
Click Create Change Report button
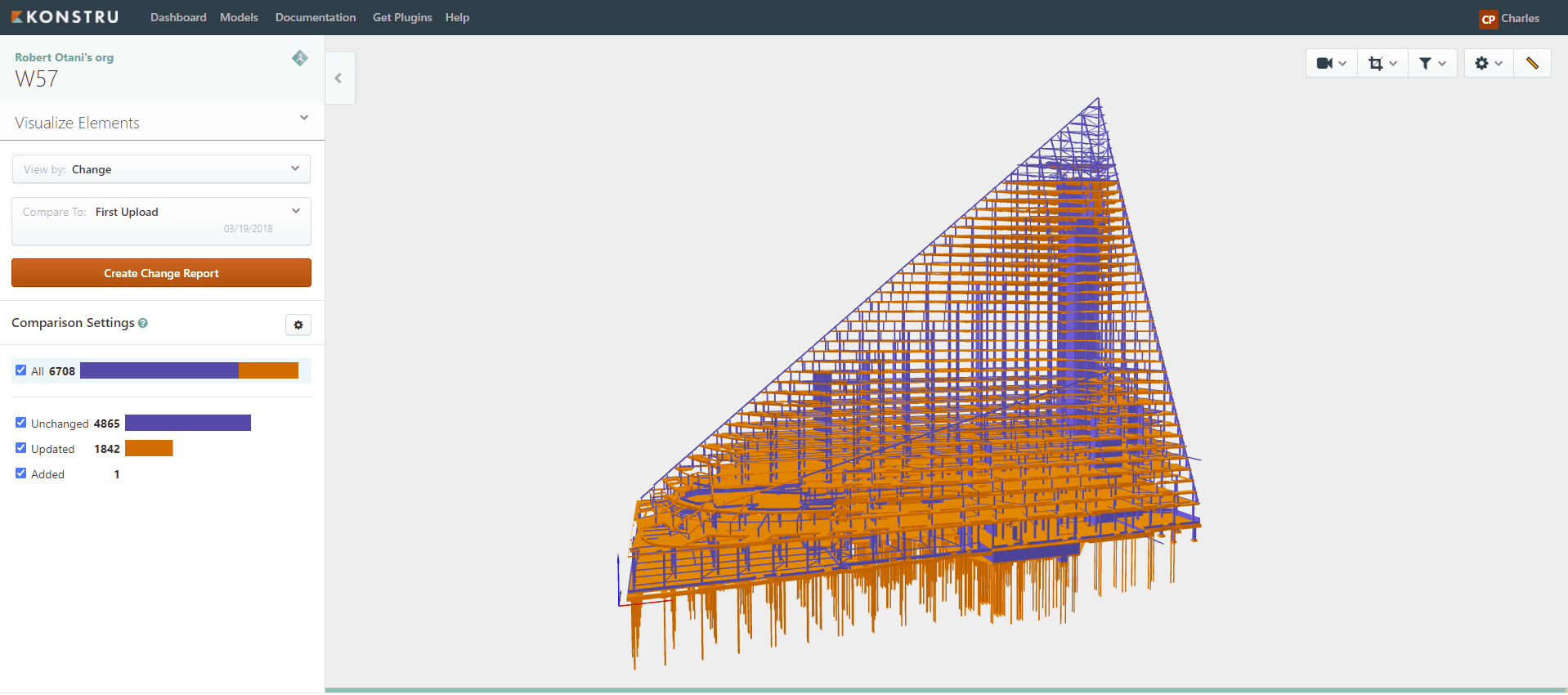point(161,273)
